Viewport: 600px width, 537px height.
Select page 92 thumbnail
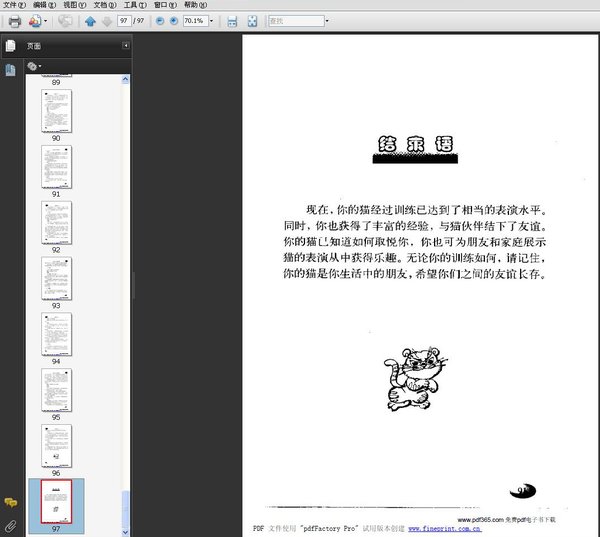(56, 223)
